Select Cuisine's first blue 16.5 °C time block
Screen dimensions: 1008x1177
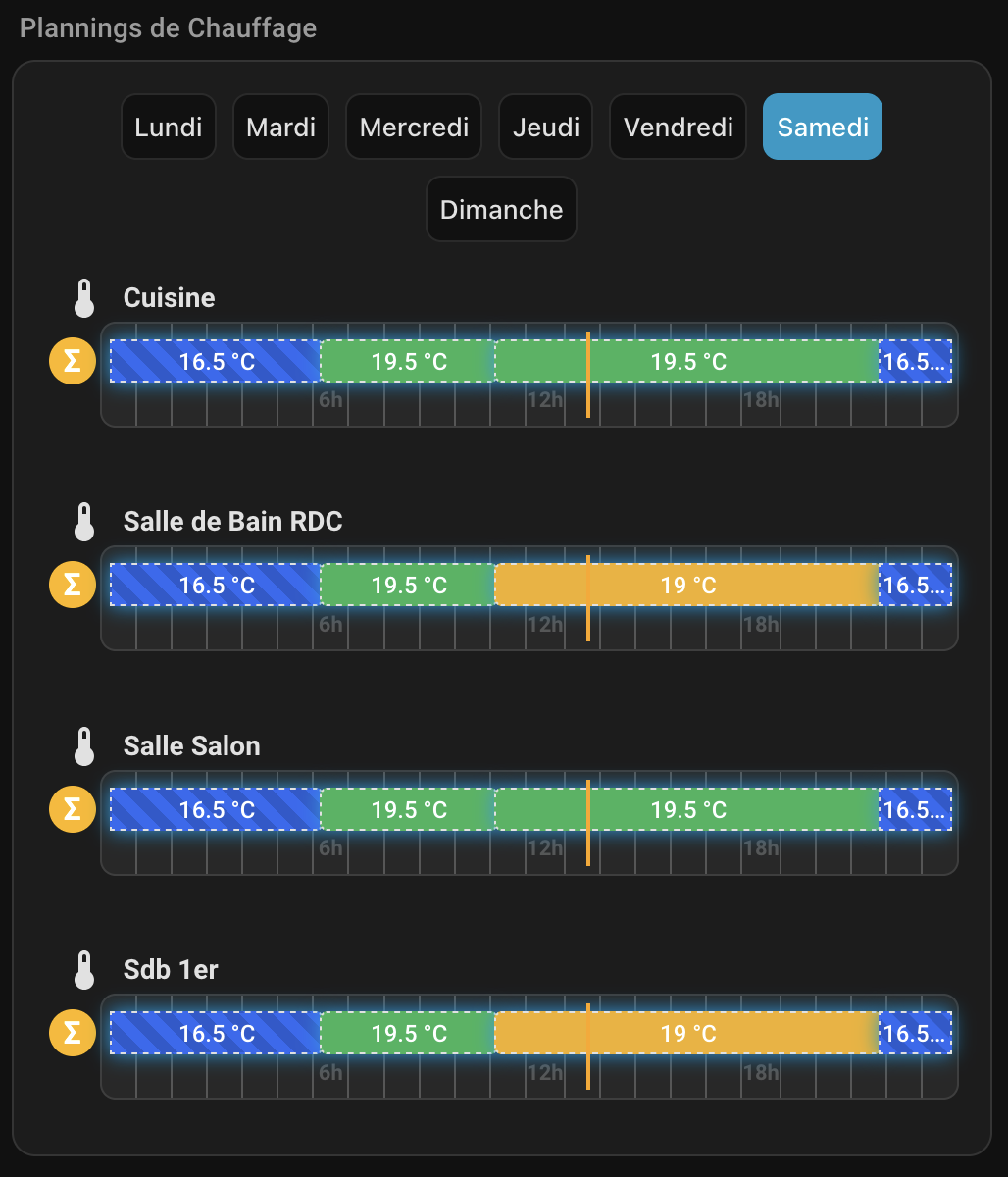point(216,362)
